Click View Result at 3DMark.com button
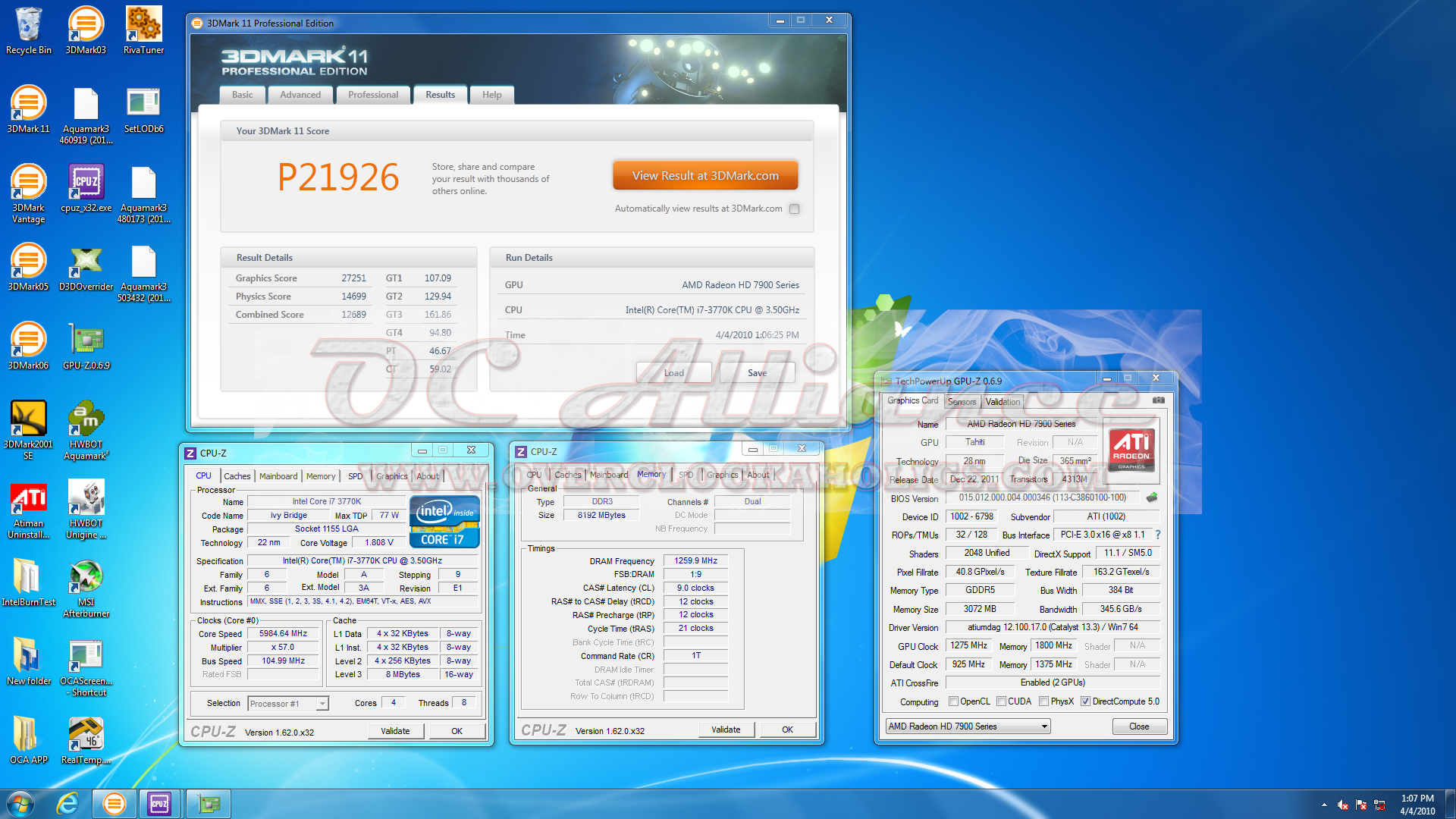1456x819 pixels. coord(705,175)
